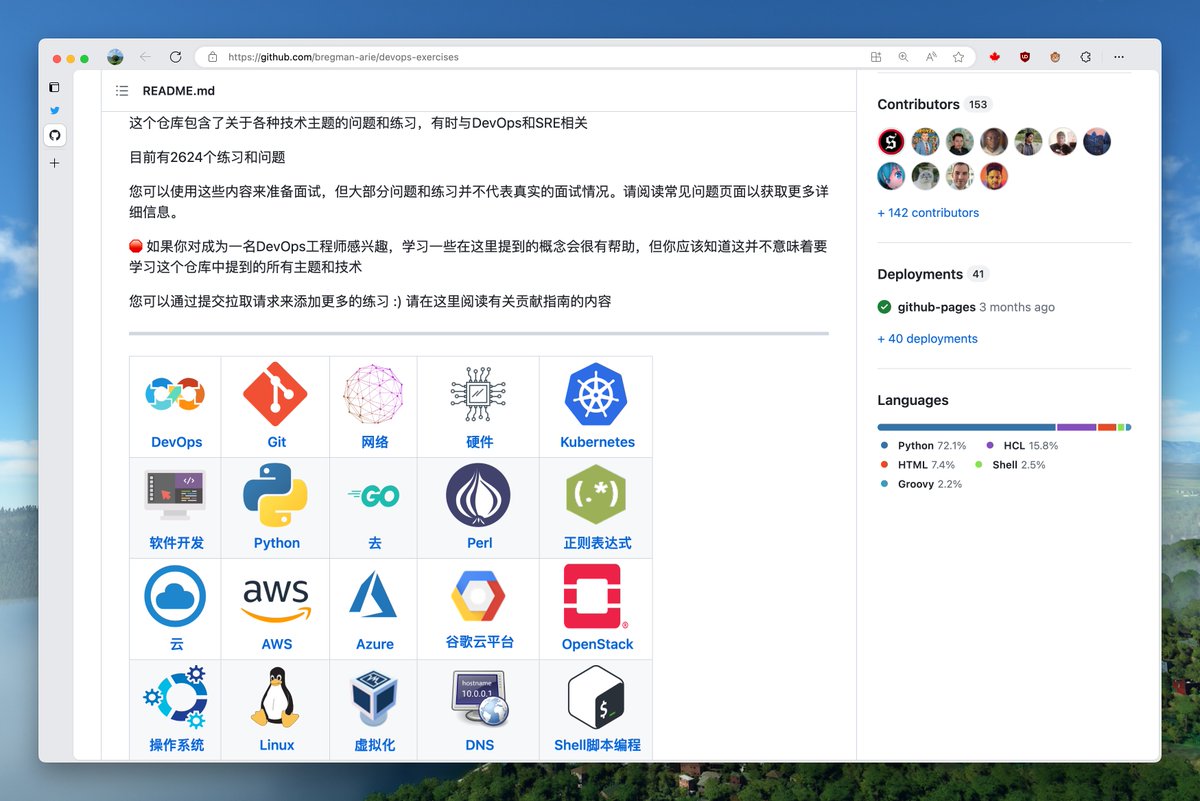Open the '软件开发' text link
1200x801 pixels.
[176, 543]
